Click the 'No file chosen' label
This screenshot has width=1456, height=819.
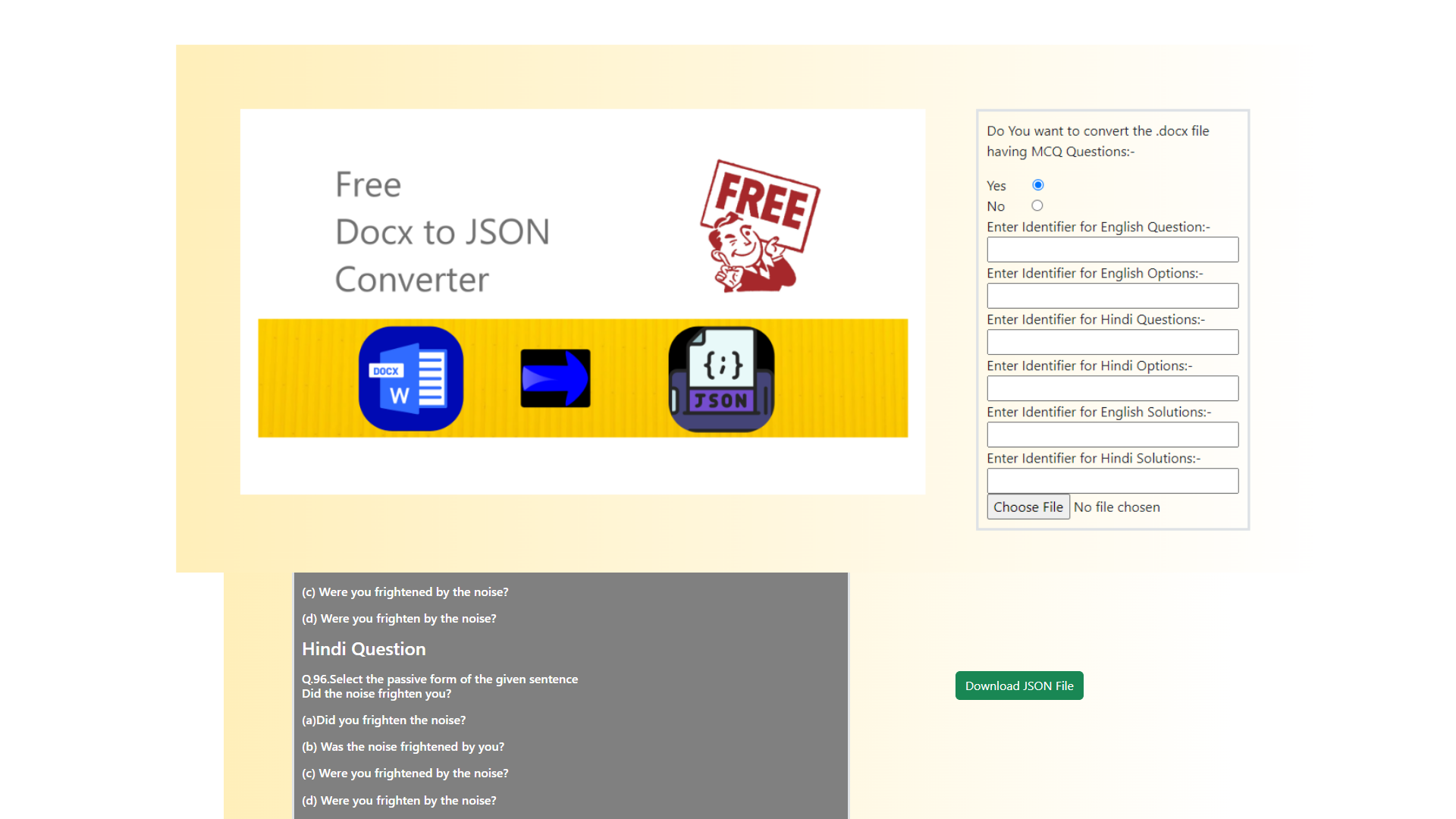coord(1116,507)
